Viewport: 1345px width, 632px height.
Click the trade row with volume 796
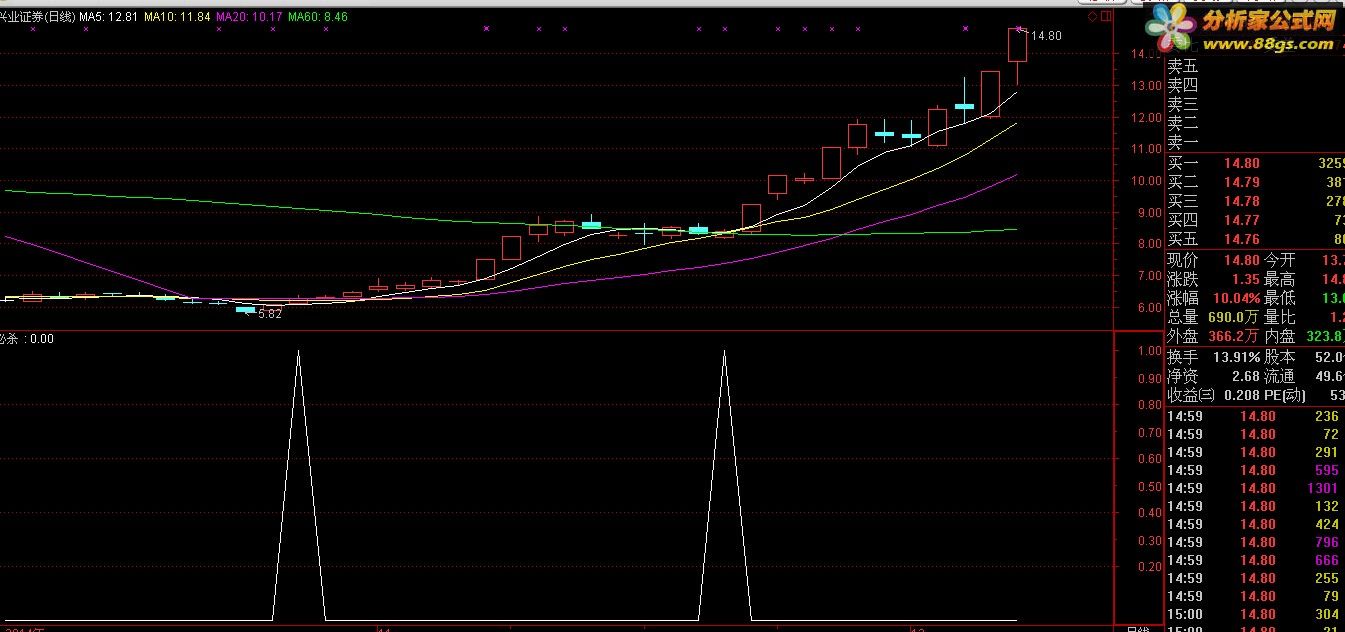point(1255,542)
